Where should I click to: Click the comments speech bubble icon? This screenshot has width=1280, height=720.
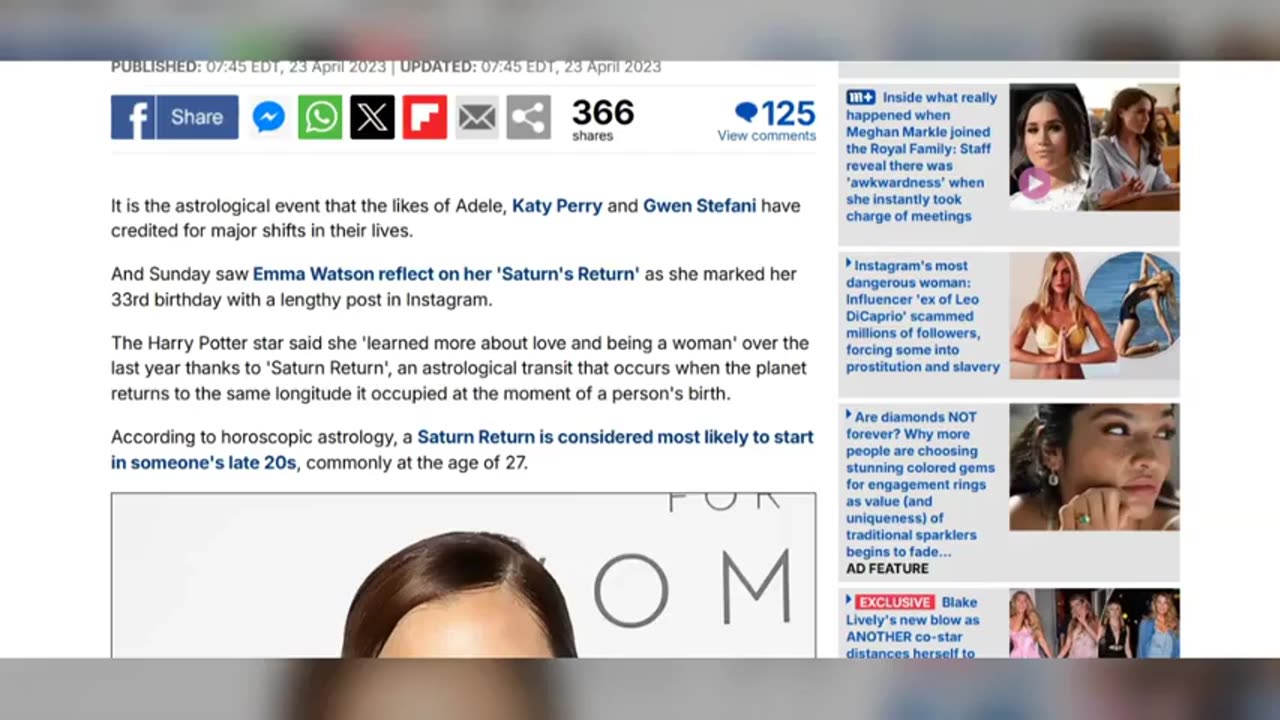click(746, 112)
